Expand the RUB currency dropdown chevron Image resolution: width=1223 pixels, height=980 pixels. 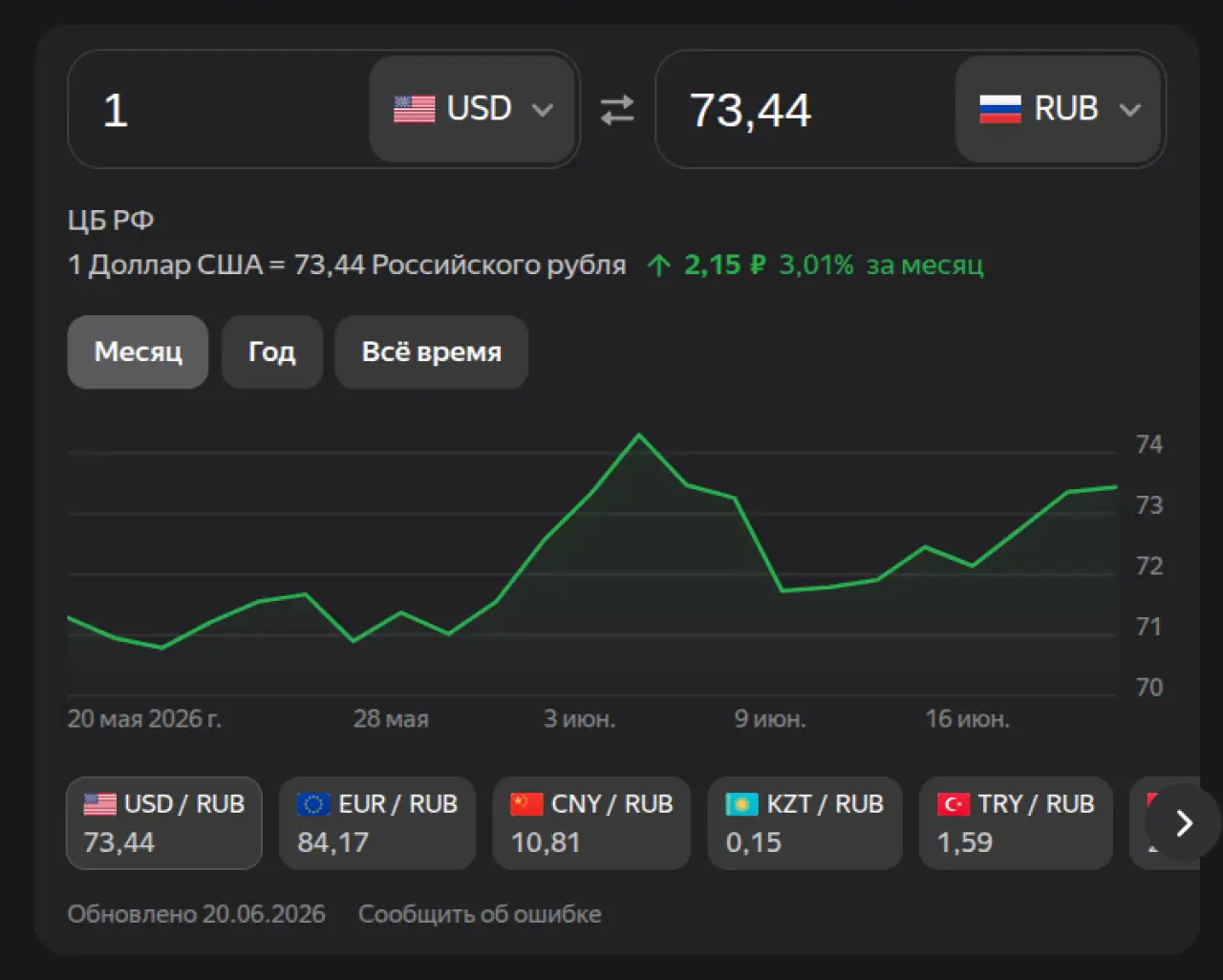click(x=1129, y=110)
